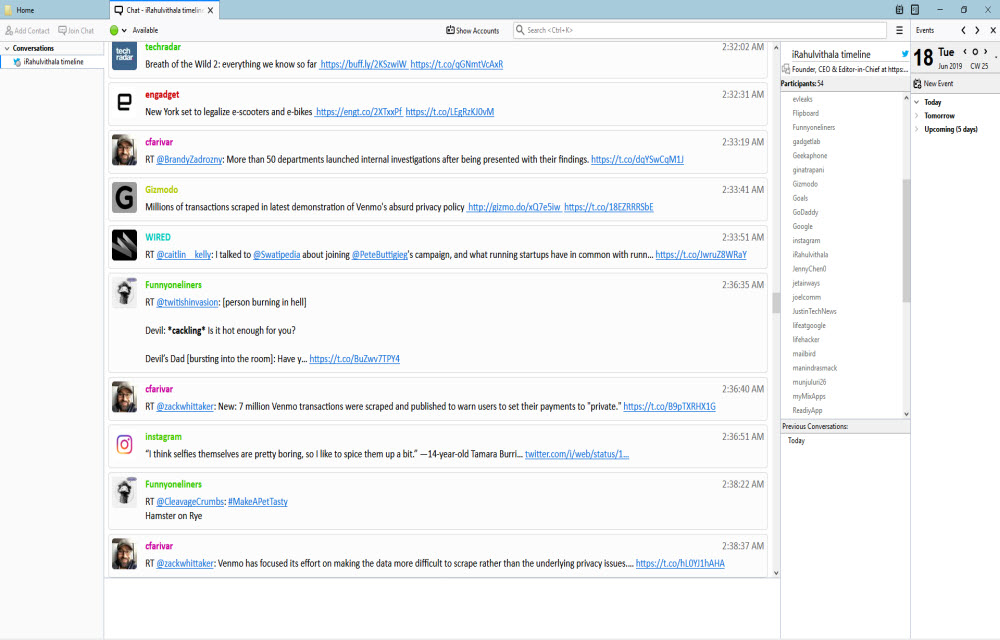Select participant GoDaddy
The image size is (1000, 640).
(x=805, y=212)
